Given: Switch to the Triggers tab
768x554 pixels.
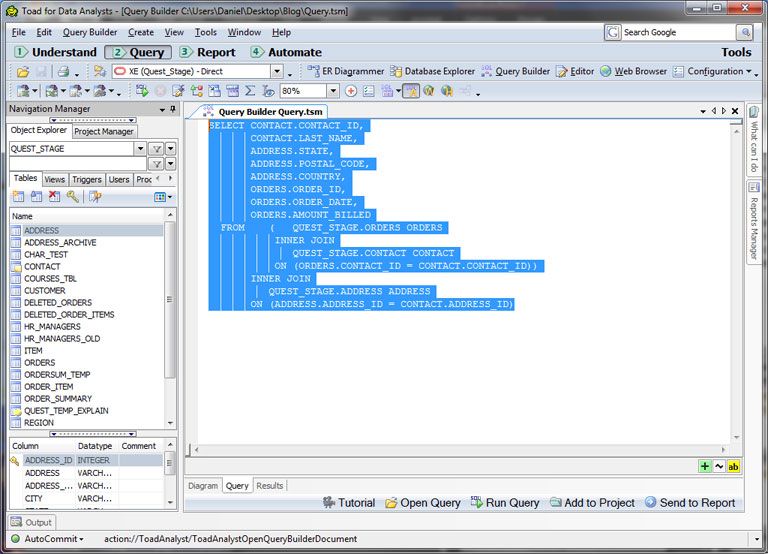Looking at the screenshot, I should coord(87,179).
